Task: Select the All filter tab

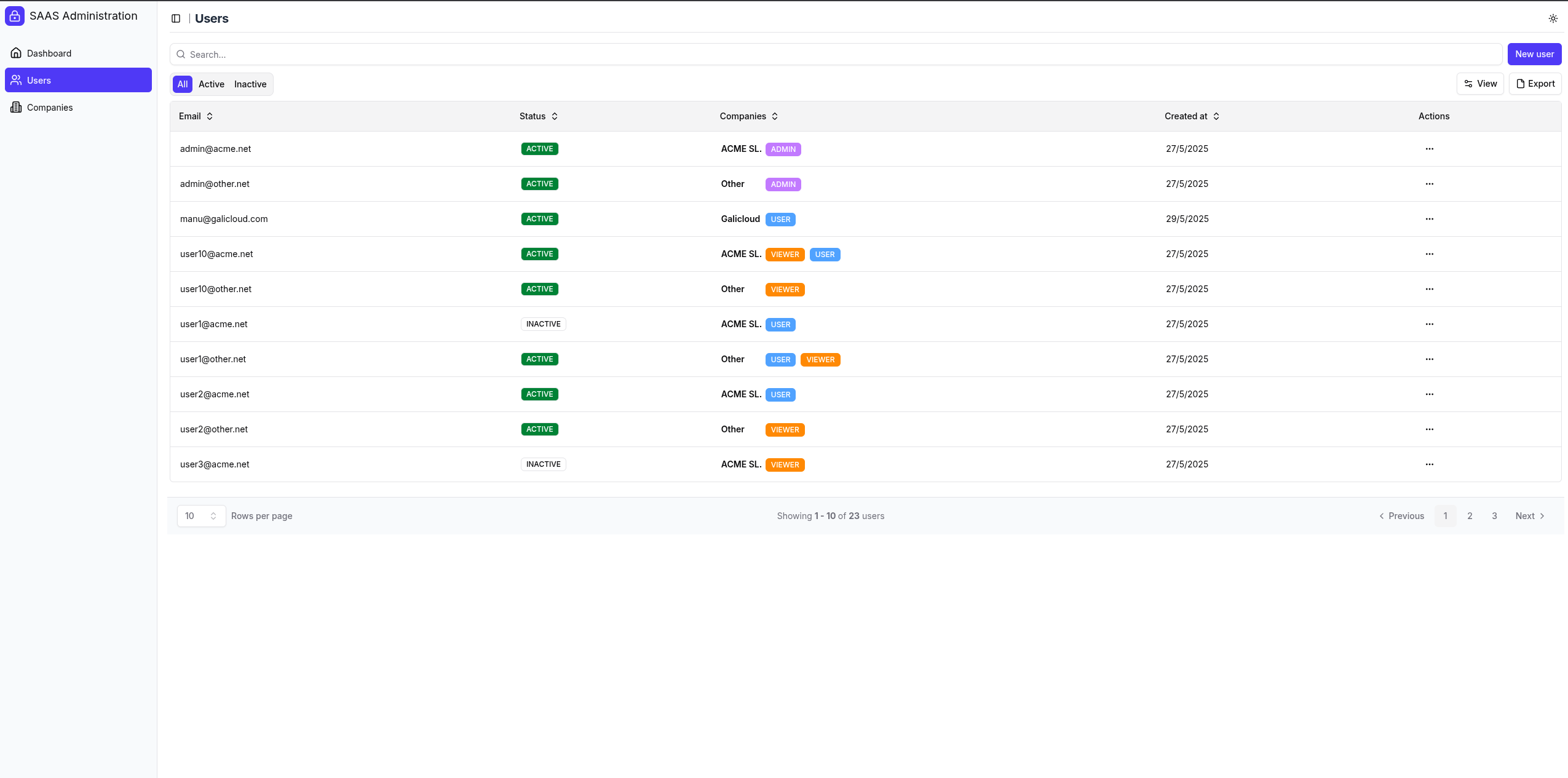Action: pos(183,84)
